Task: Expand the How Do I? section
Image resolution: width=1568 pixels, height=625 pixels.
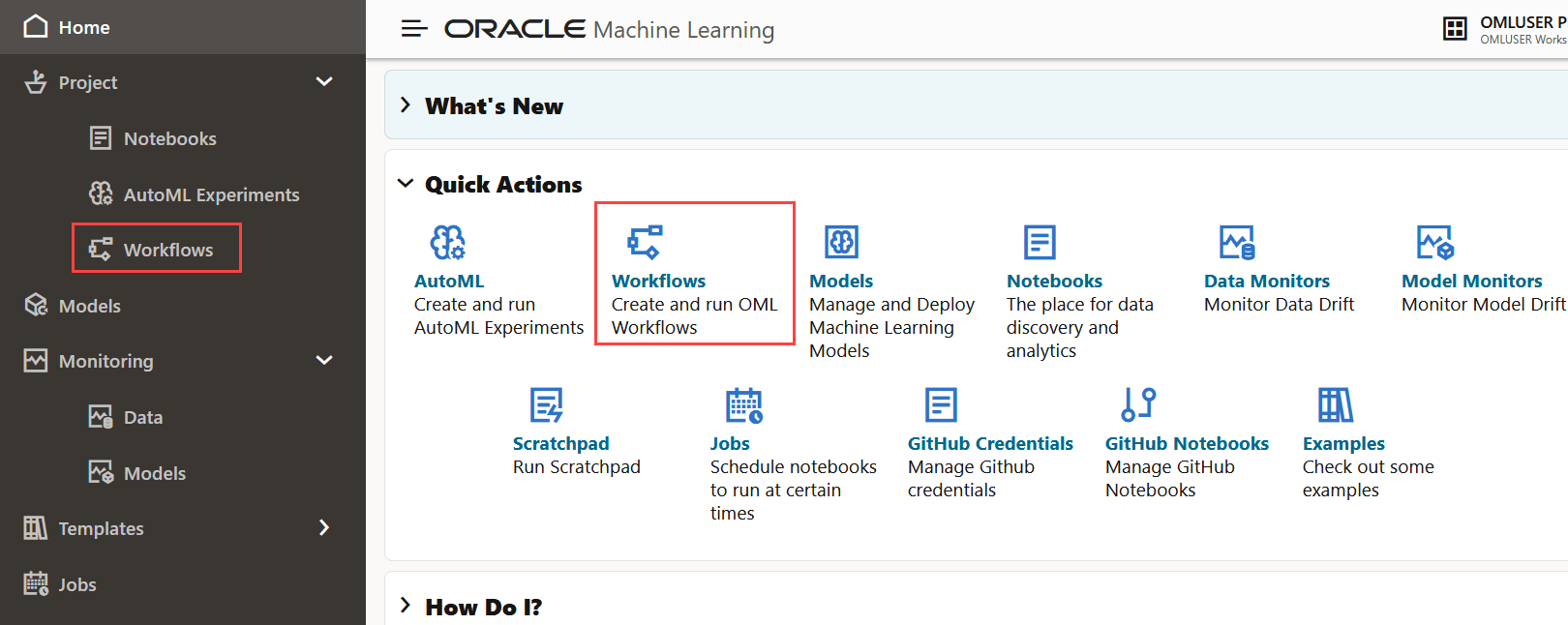Action: click(406, 606)
